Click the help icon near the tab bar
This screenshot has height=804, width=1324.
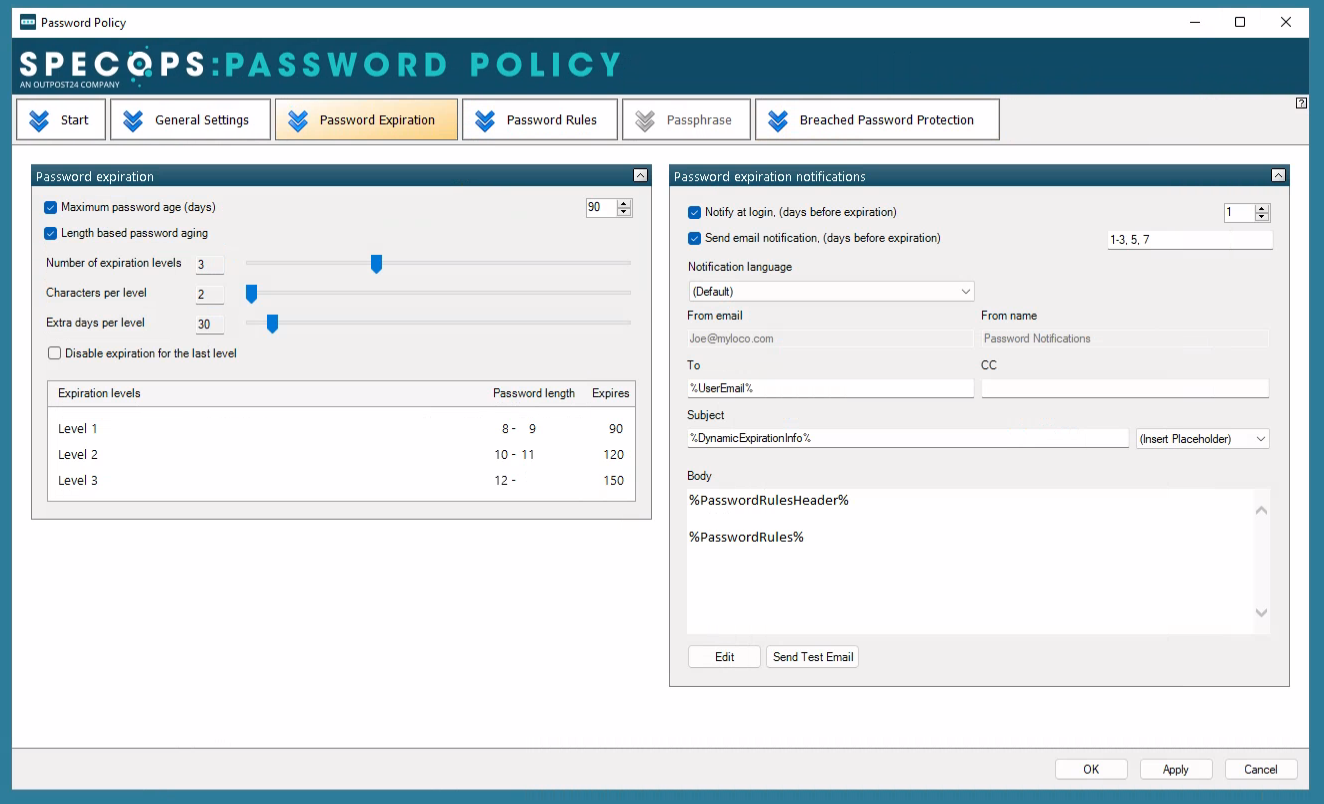[1301, 102]
